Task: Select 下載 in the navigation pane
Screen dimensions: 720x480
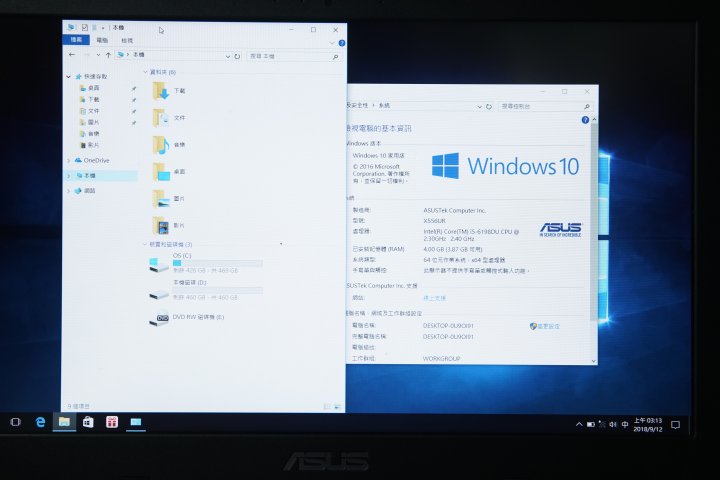Action: click(94, 99)
